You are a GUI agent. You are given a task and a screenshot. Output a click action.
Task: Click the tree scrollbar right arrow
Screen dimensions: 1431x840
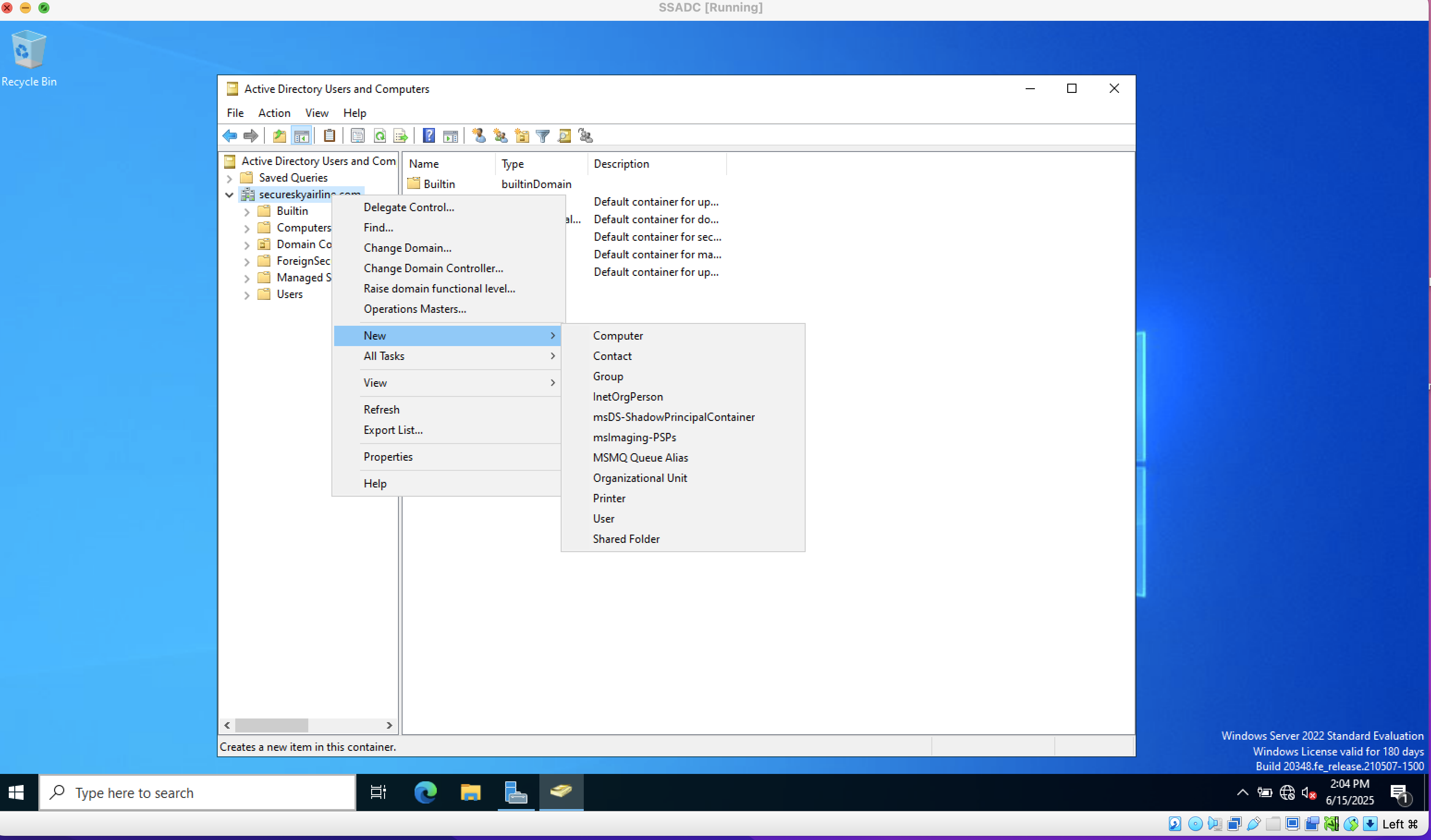click(x=389, y=725)
